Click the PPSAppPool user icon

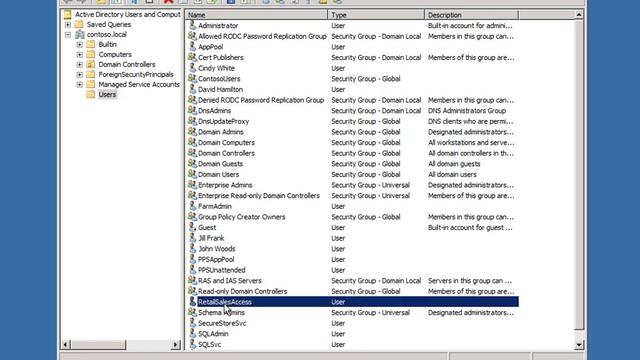click(x=192, y=259)
